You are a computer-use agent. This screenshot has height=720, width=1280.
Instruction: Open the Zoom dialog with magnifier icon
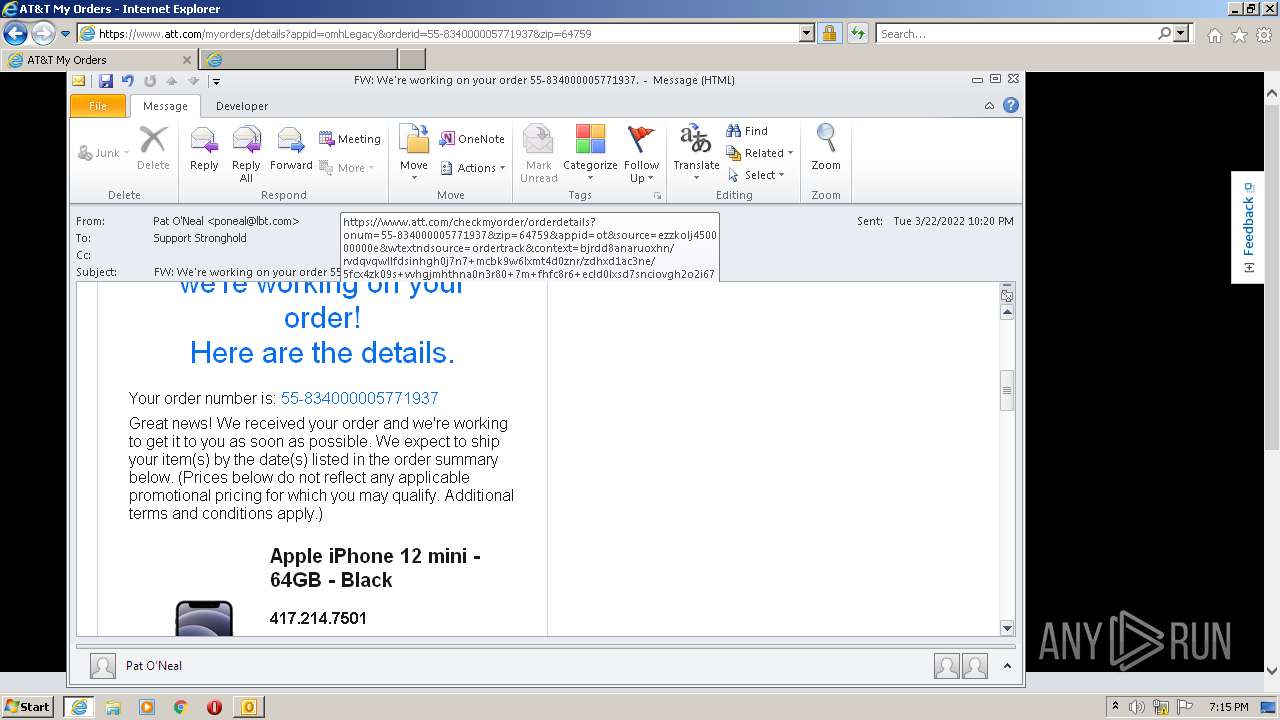click(826, 149)
